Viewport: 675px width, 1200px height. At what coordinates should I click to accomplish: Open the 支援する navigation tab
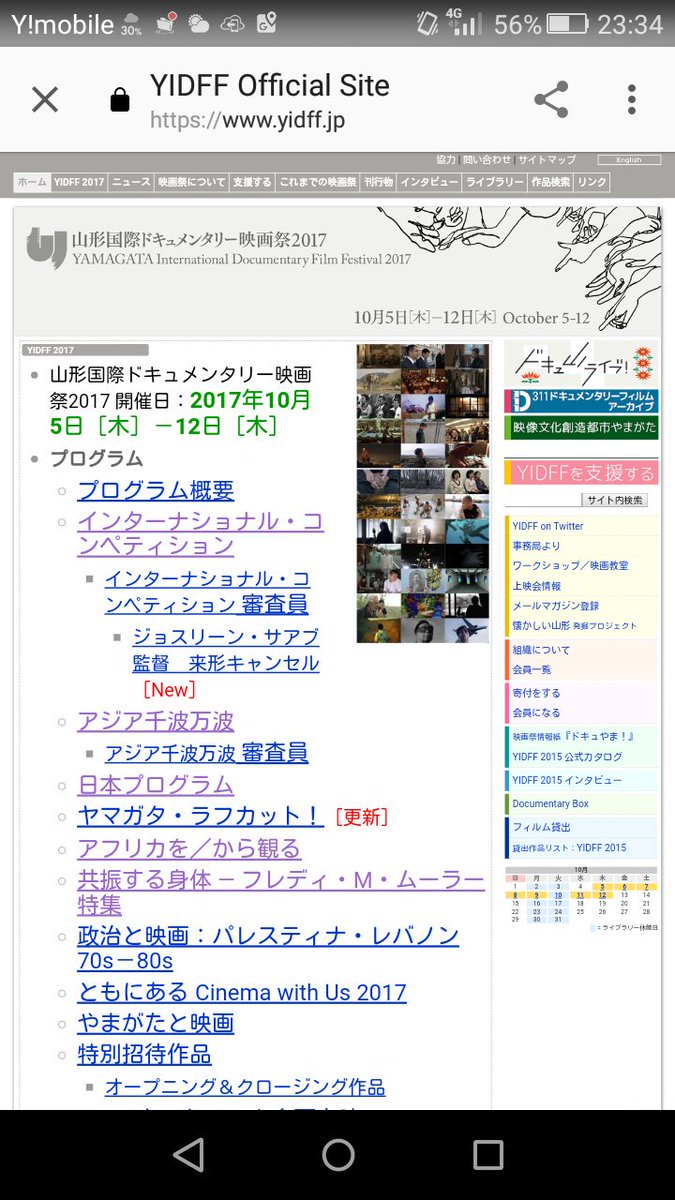252,182
